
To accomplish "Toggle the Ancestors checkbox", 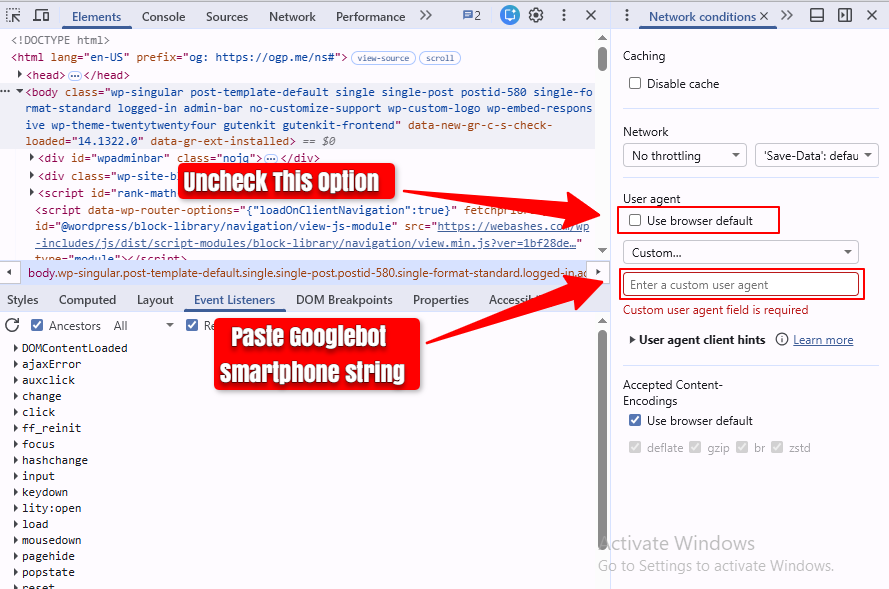I will pyautogui.click(x=37, y=325).
